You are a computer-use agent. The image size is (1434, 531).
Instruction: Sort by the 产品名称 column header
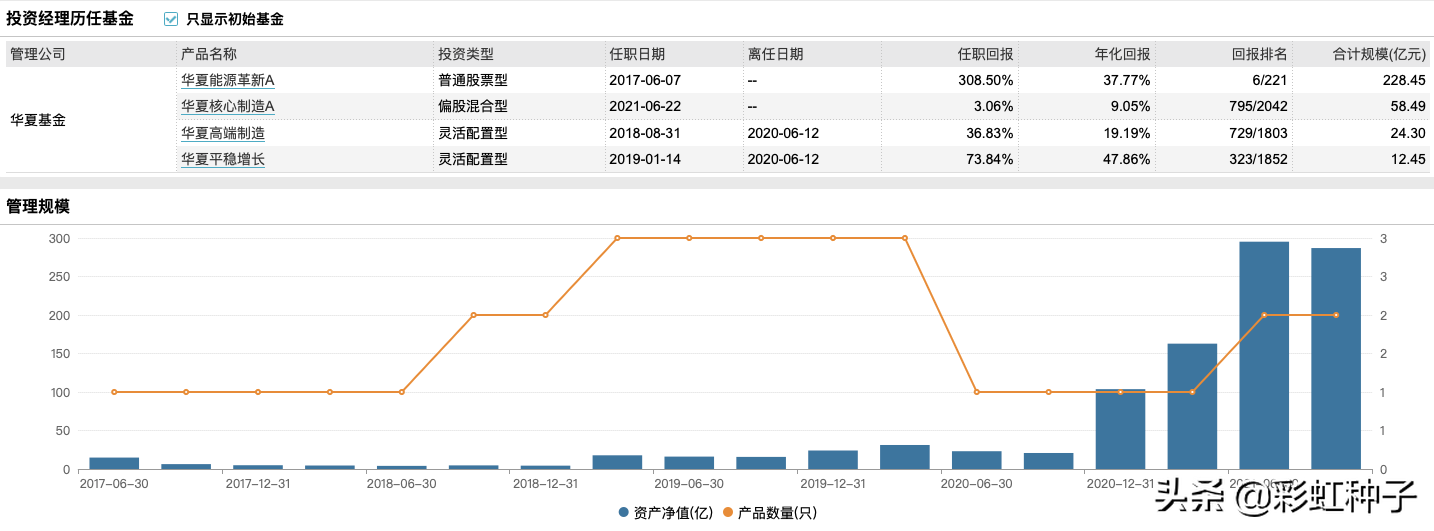click(x=209, y=54)
